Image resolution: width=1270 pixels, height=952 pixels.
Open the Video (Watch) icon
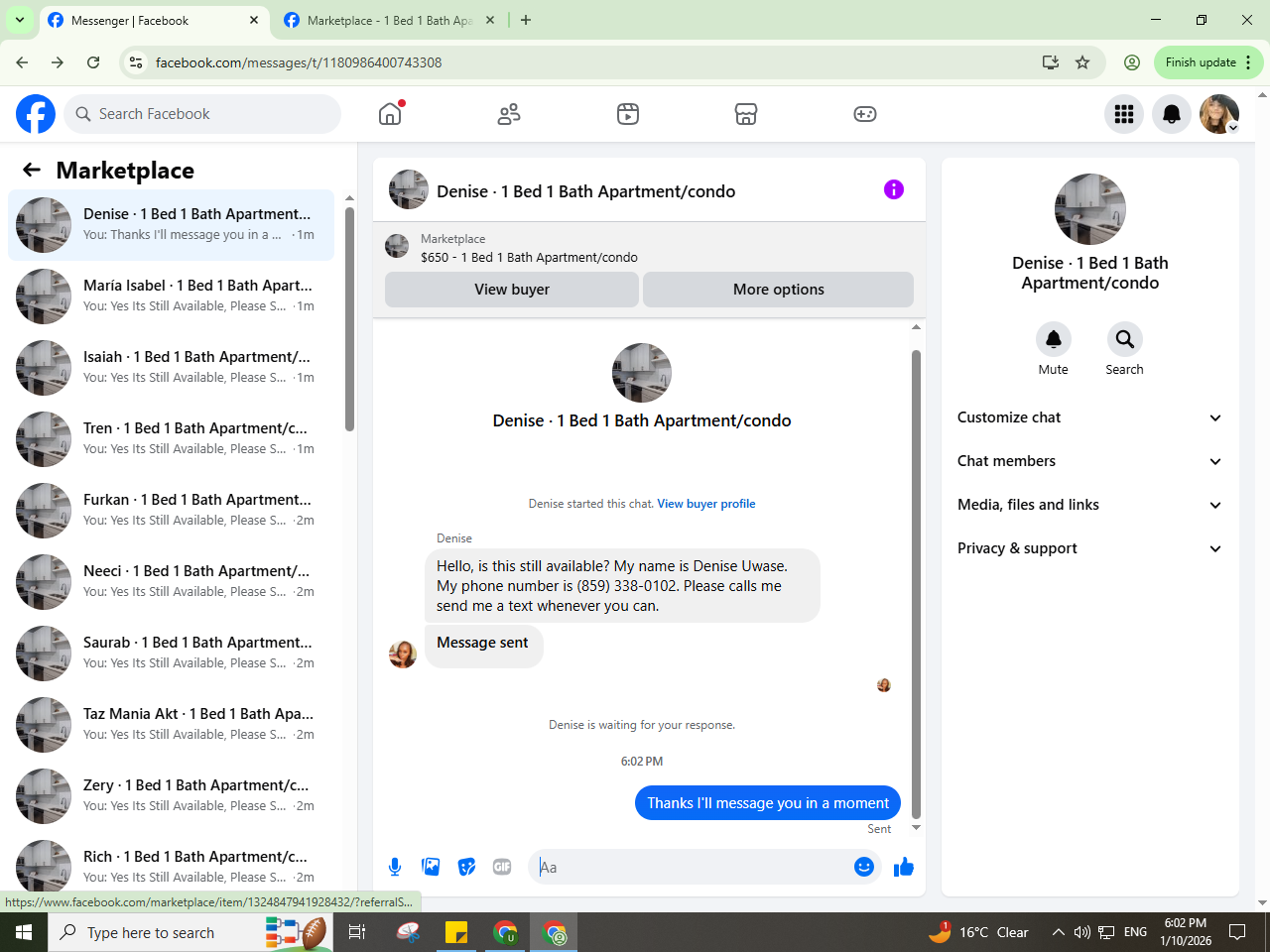pos(628,114)
